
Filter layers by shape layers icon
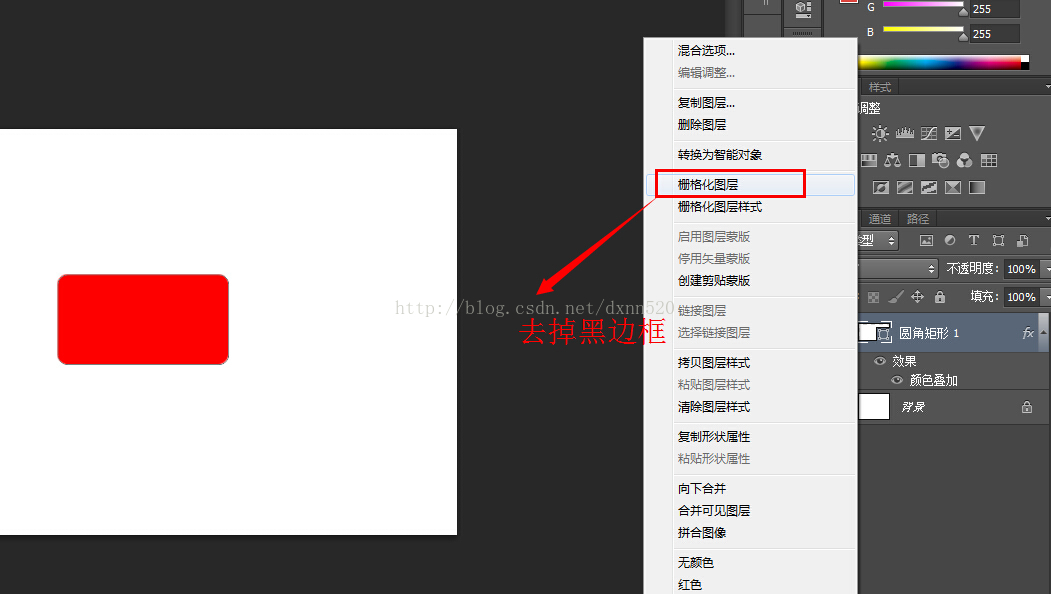pos(998,240)
